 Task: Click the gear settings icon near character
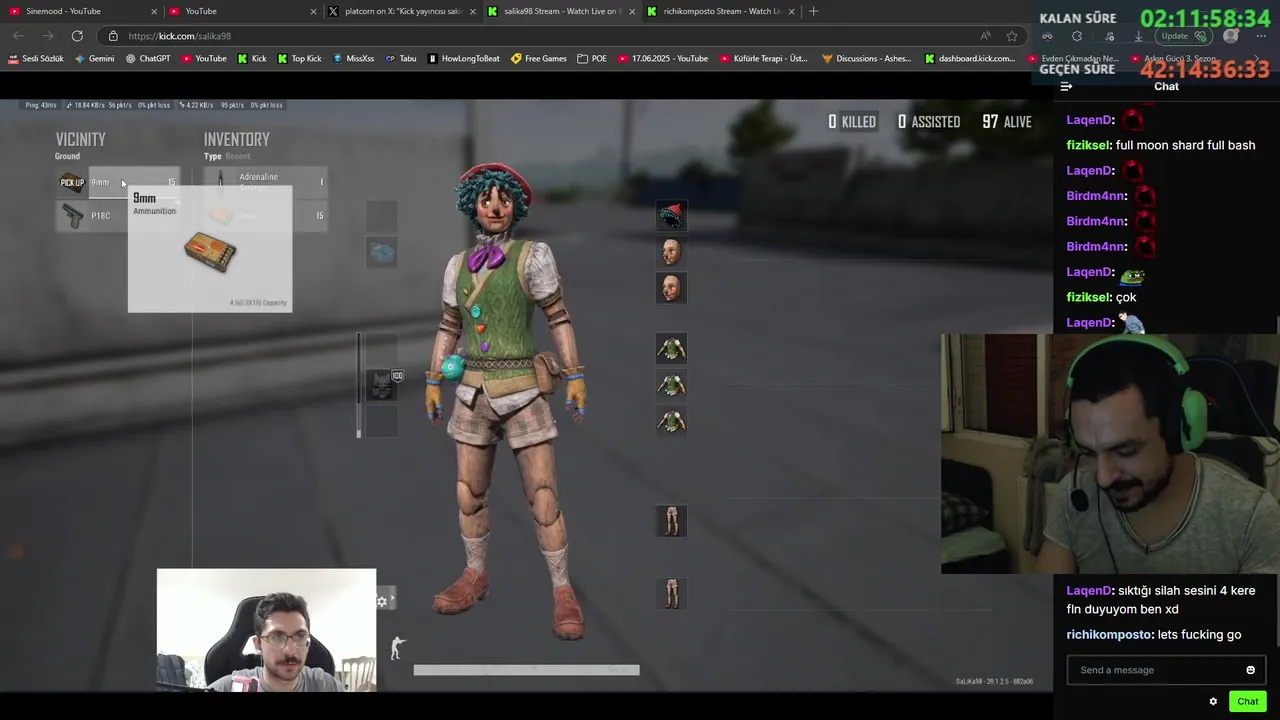[382, 601]
